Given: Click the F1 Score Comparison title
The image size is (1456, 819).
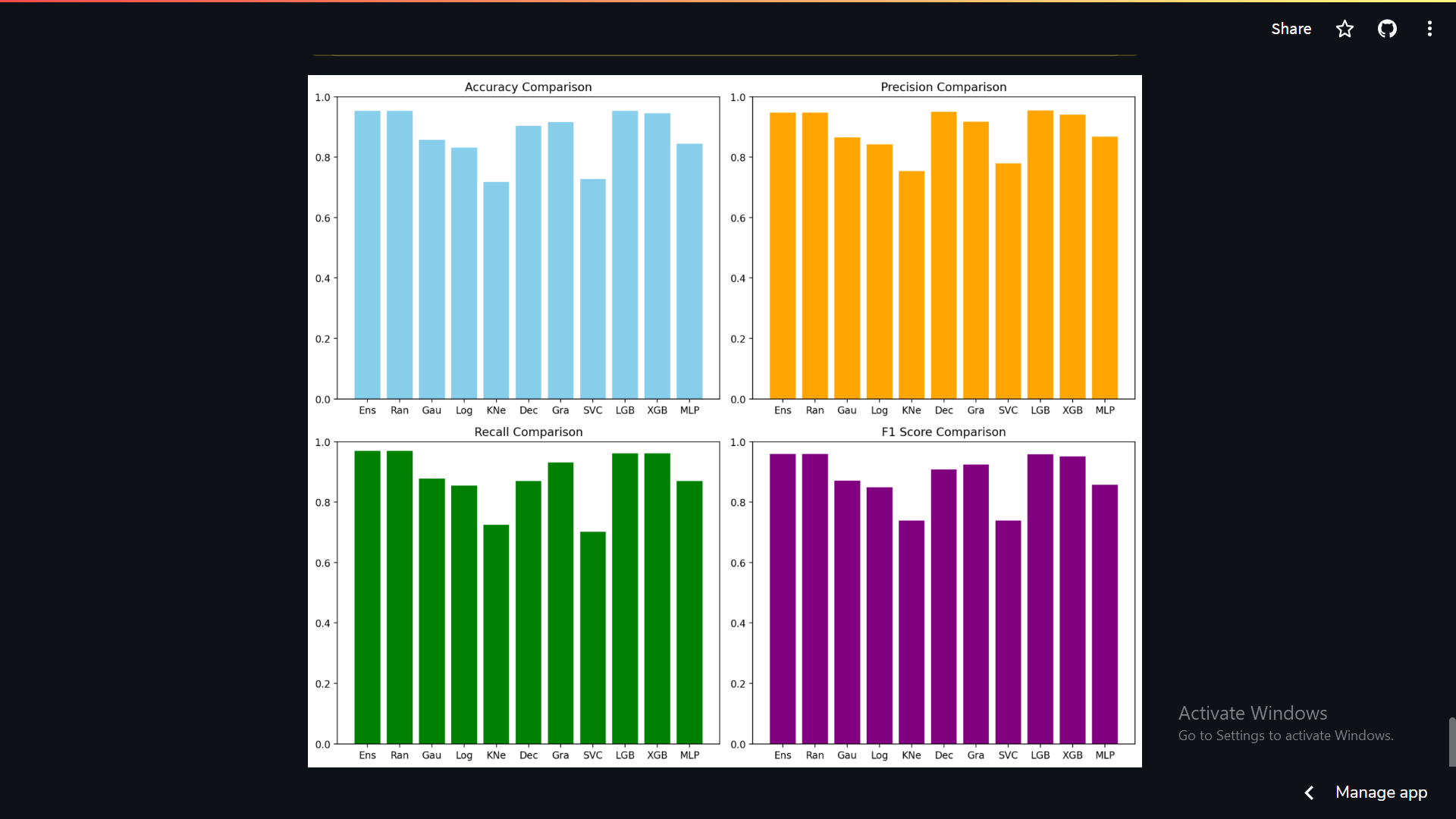Looking at the screenshot, I should coord(943,432).
